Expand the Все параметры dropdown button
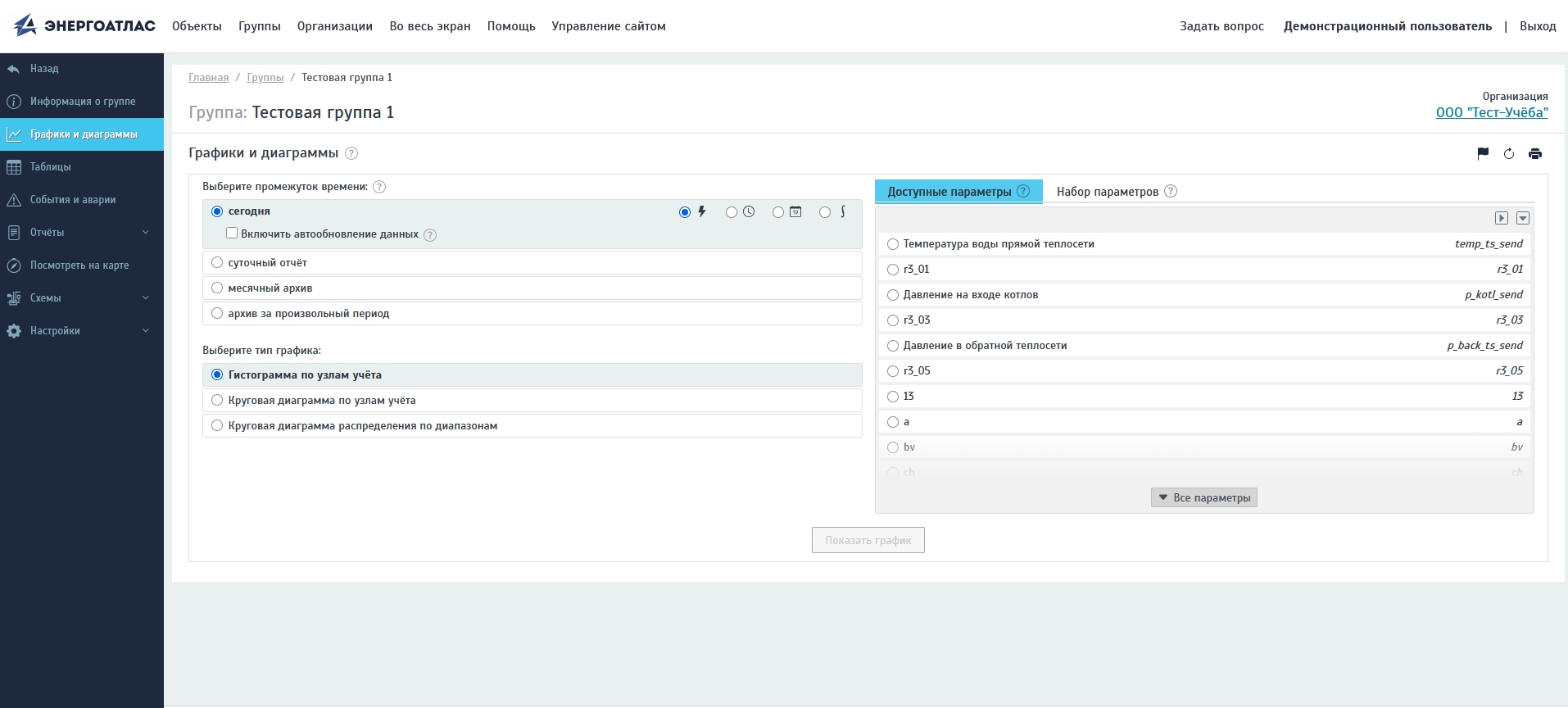The height and width of the screenshot is (708, 1568). point(1204,497)
